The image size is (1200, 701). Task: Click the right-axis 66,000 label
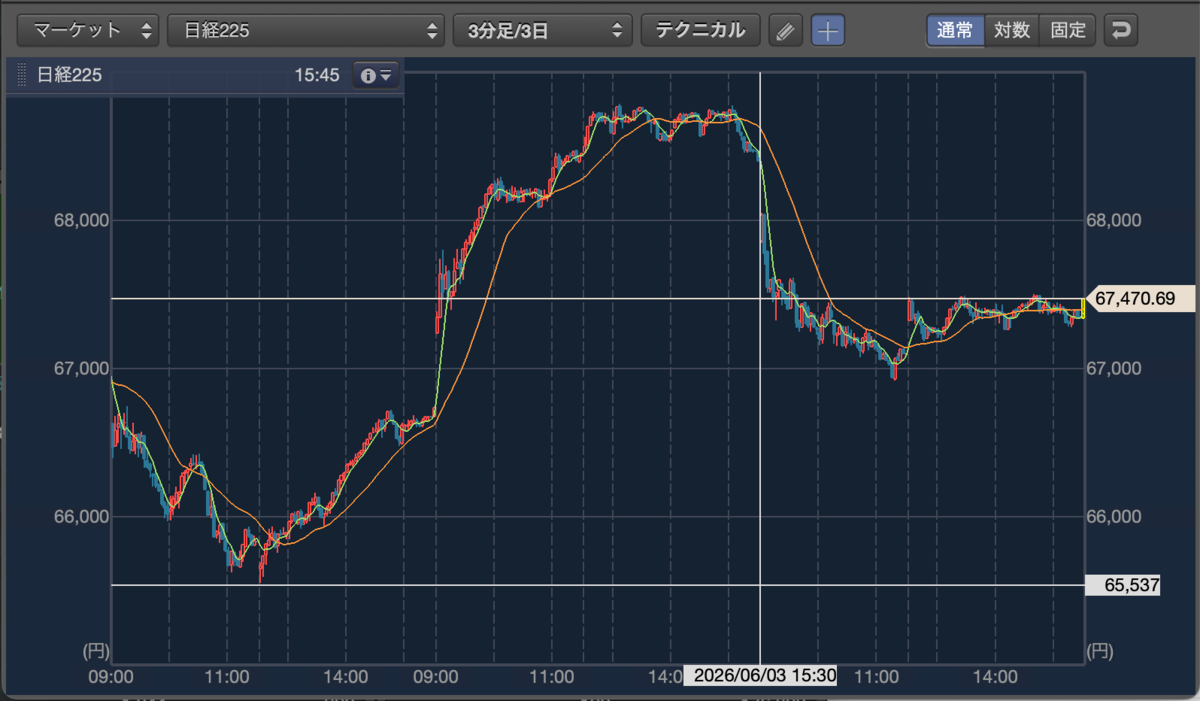[x=1114, y=517]
